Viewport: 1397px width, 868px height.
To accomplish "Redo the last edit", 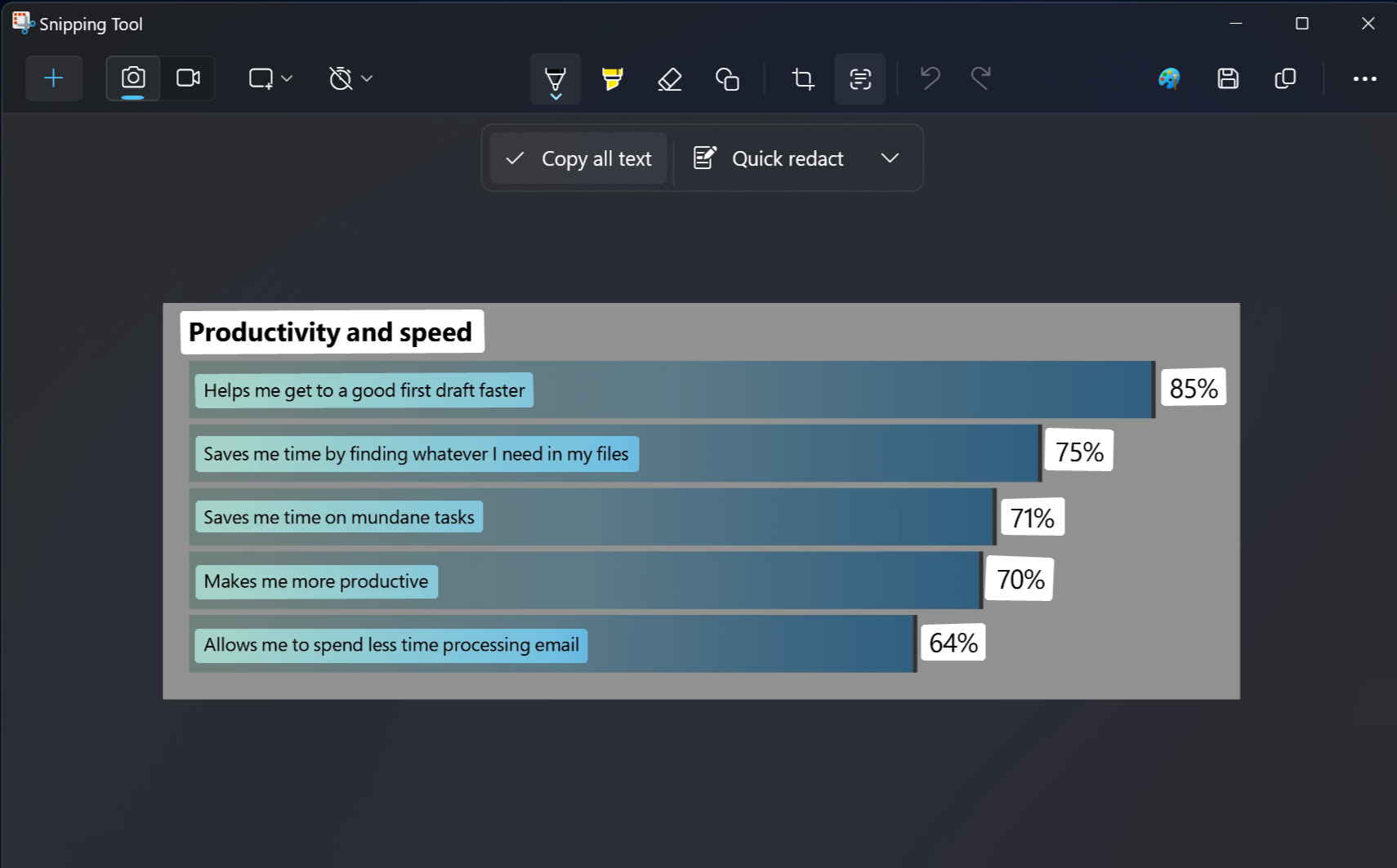I will 981,78.
